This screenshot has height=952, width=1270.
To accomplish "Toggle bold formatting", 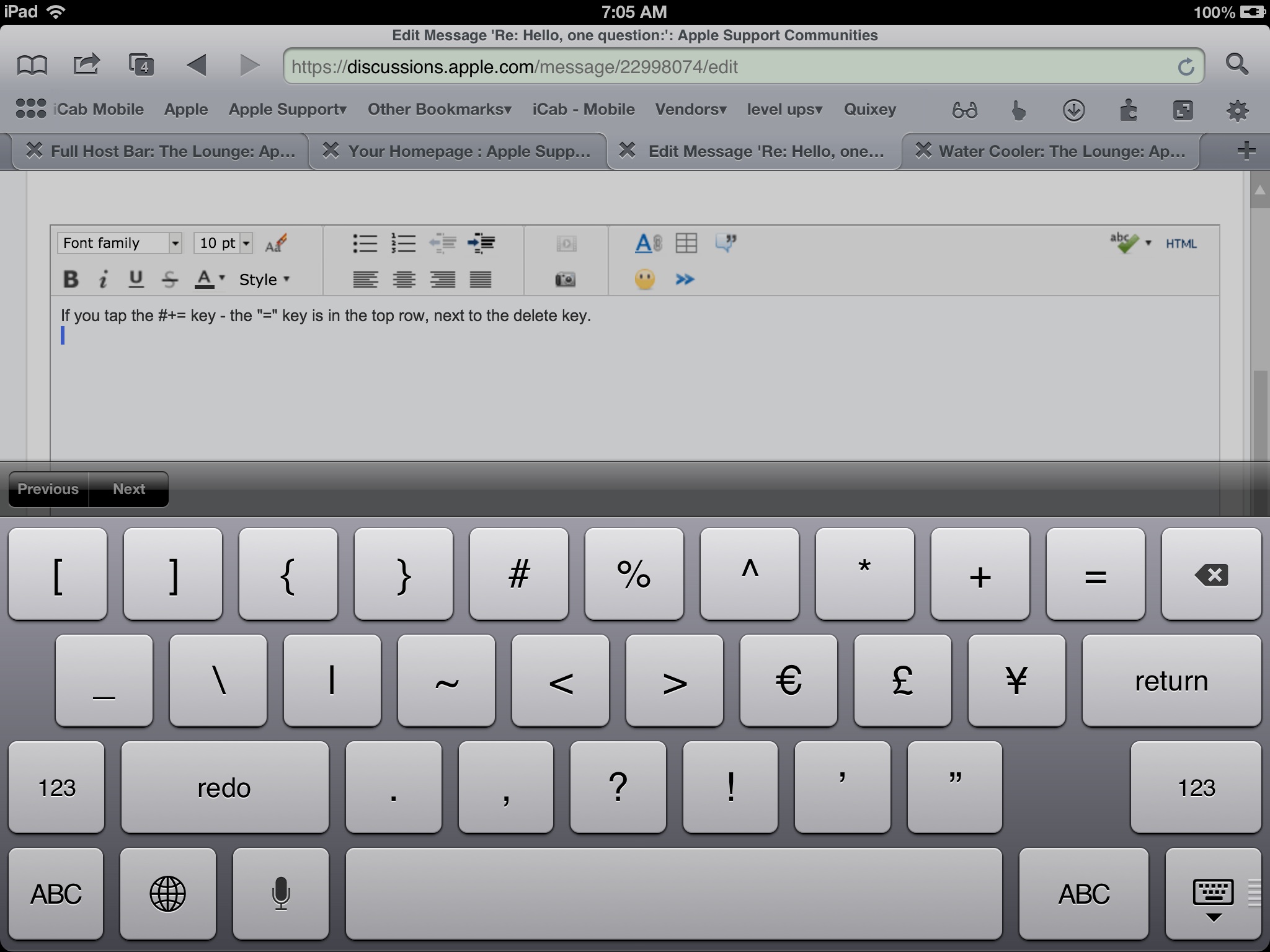I will tap(71, 280).
